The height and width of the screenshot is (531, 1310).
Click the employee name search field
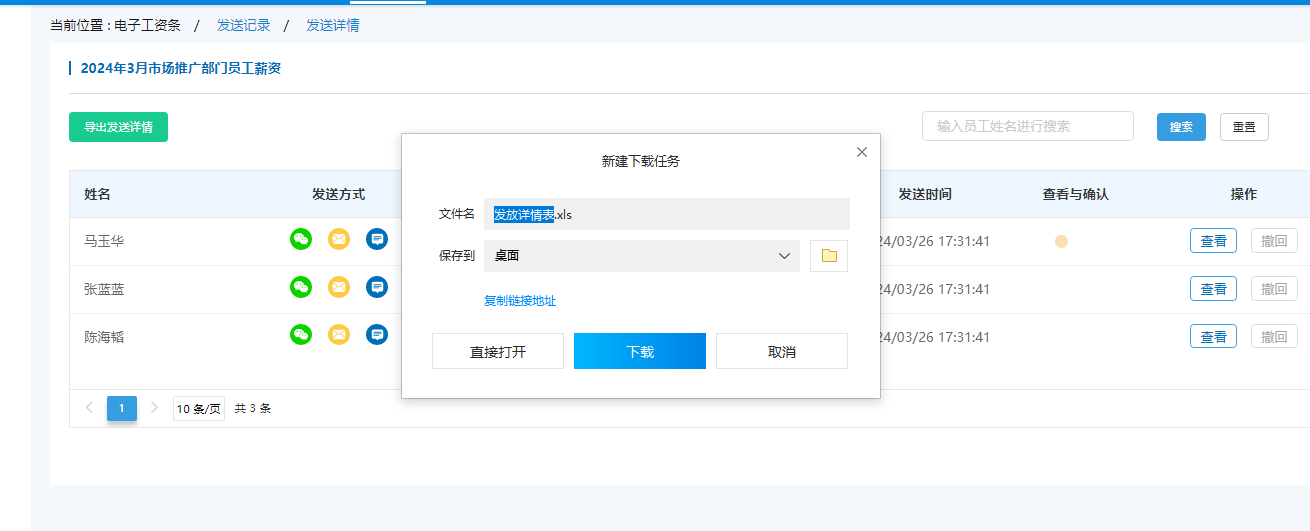click(1027, 126)
